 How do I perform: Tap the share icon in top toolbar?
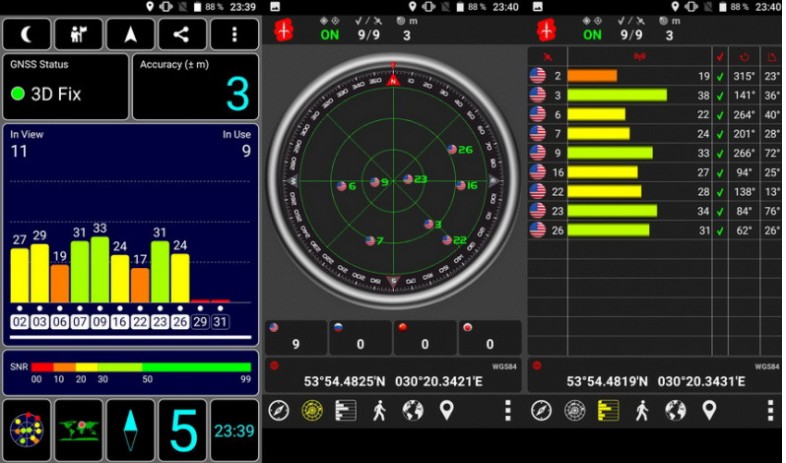181,34
